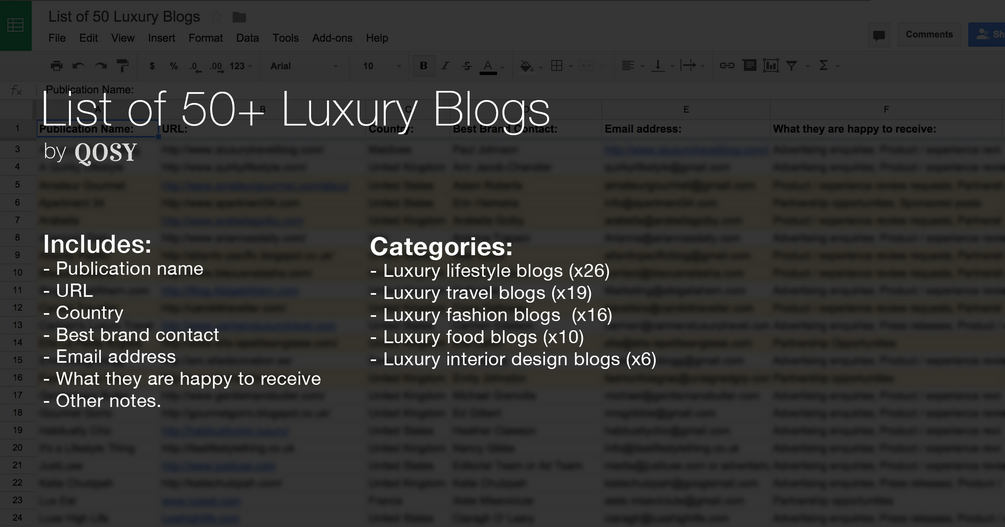
Task: Click the Filter funnel icon
Action: click(792, 65)
